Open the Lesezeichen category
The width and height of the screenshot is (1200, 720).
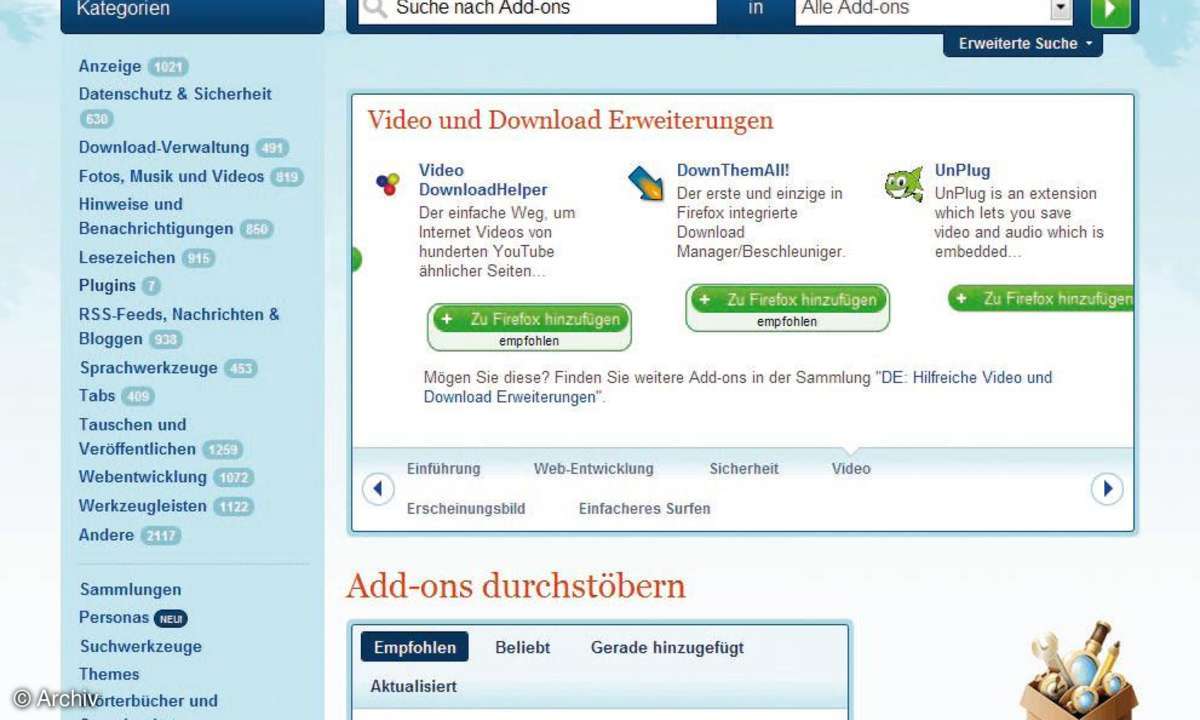pos(127,258)
